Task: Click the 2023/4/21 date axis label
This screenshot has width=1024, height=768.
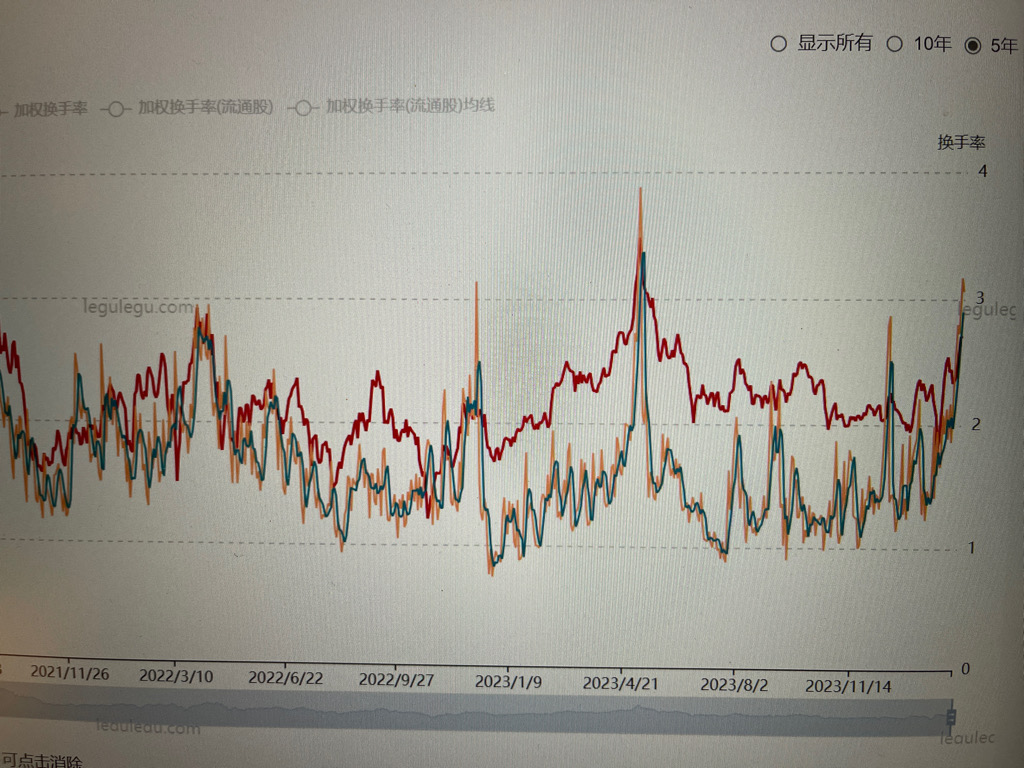Action: pos(620,684)
